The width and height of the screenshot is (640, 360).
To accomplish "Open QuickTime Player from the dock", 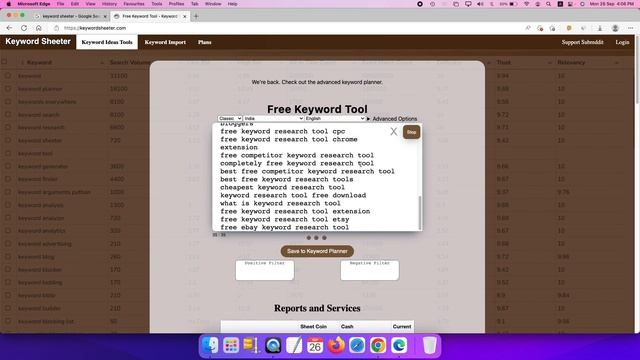I will 273,345.
